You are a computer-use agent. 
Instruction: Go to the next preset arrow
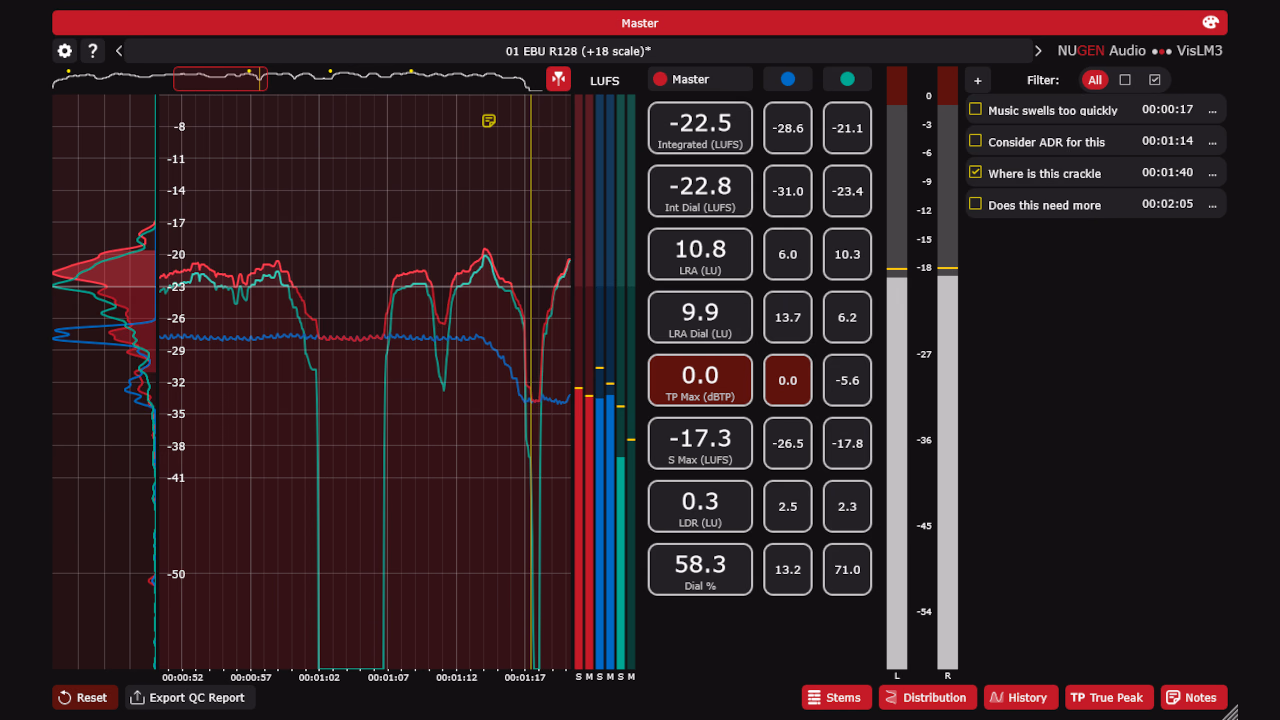pyautogui.click(x=1038, y=51)
